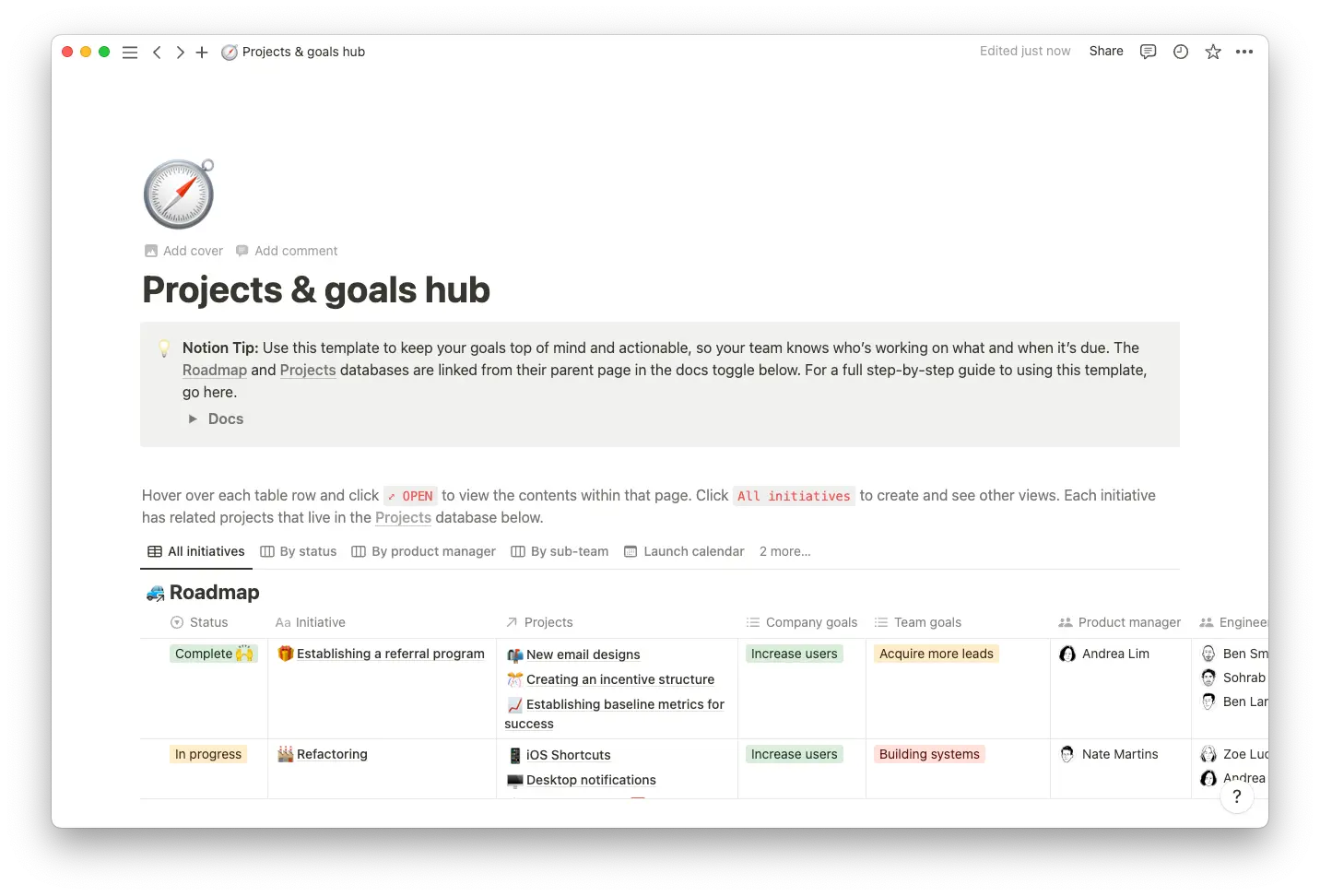Click Add cover above the title

tap(184, 251)
